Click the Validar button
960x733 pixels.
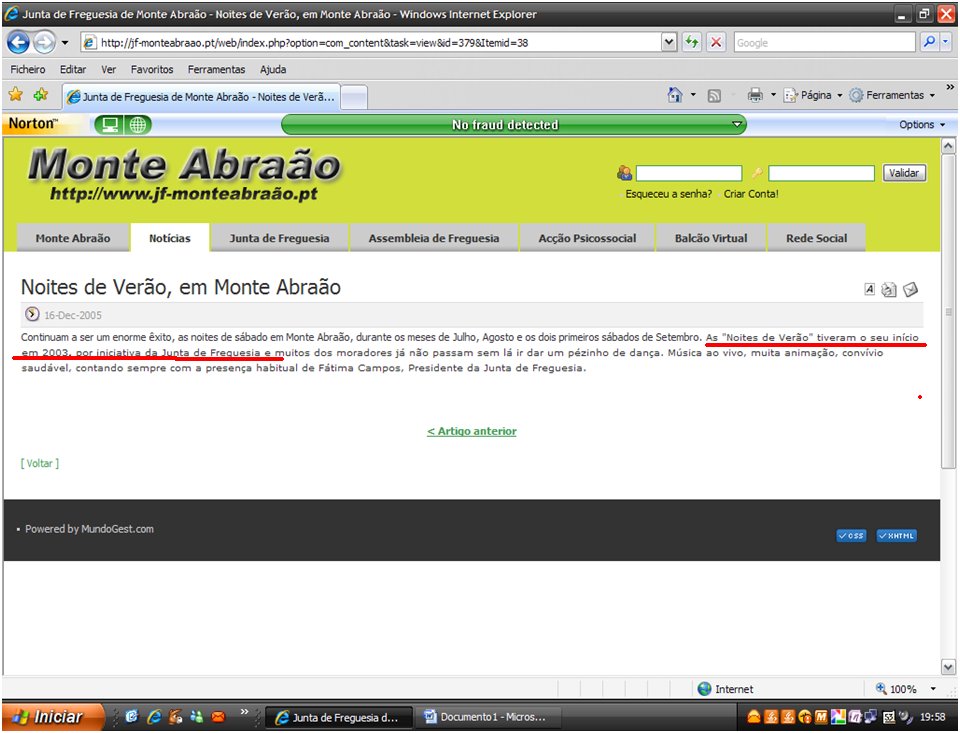coord(904,173)
